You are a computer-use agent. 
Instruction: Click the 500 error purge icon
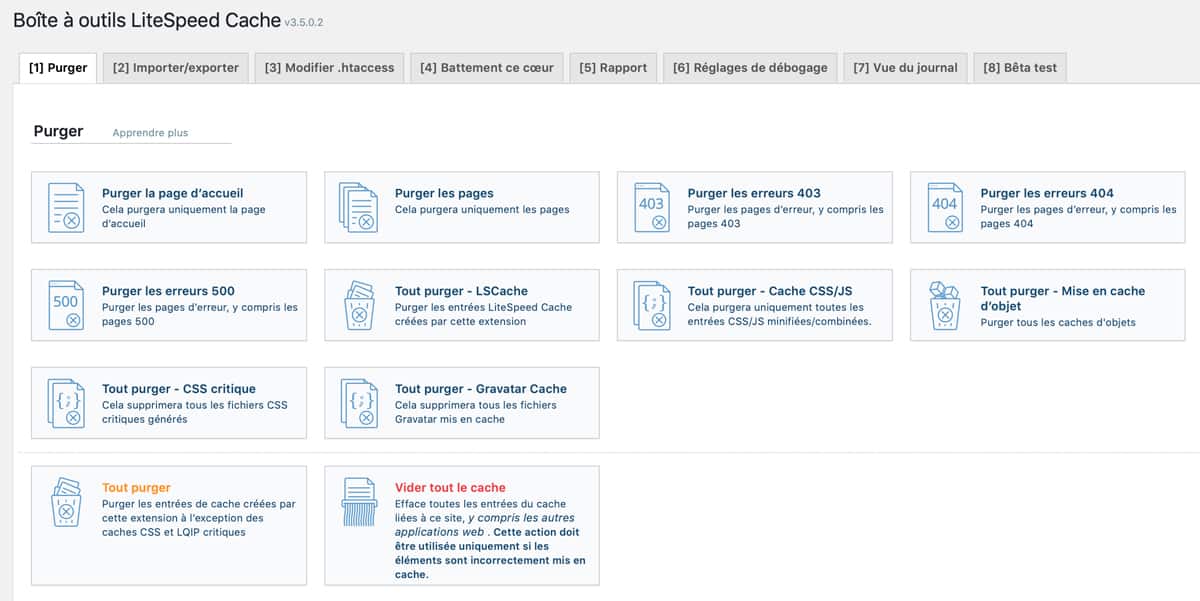(64, 304)
